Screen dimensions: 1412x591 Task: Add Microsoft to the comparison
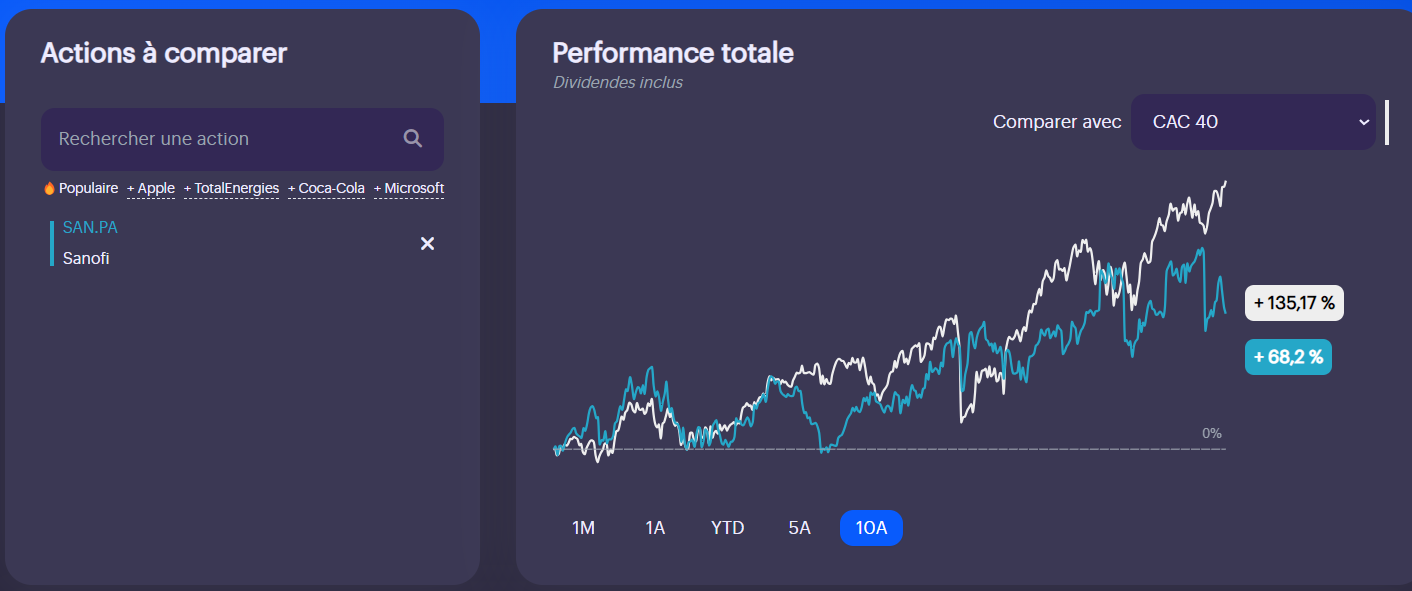409,188
